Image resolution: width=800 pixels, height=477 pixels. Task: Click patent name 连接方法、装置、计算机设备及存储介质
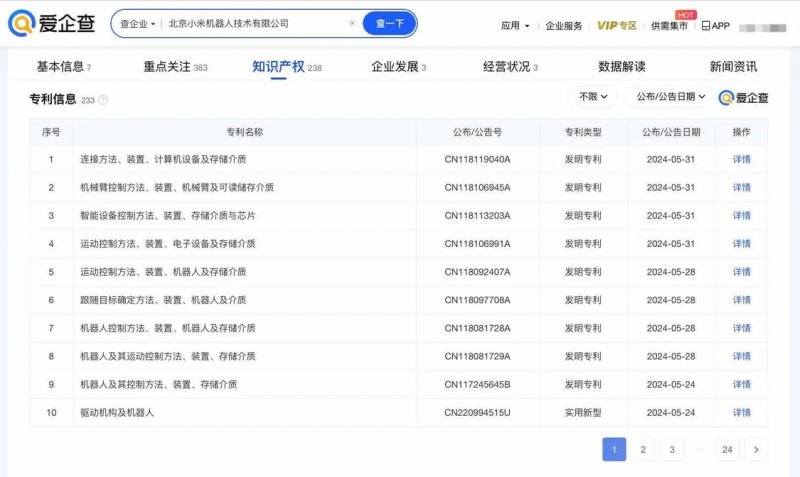(163, 159)
